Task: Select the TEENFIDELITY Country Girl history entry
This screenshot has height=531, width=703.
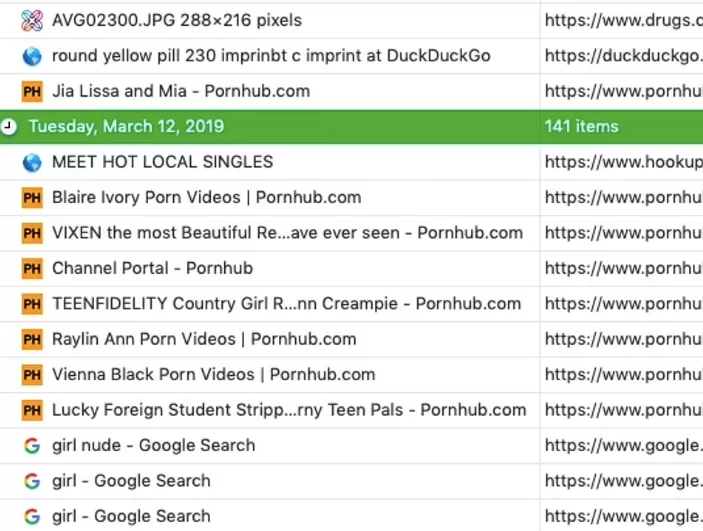Action: (286, 304)
